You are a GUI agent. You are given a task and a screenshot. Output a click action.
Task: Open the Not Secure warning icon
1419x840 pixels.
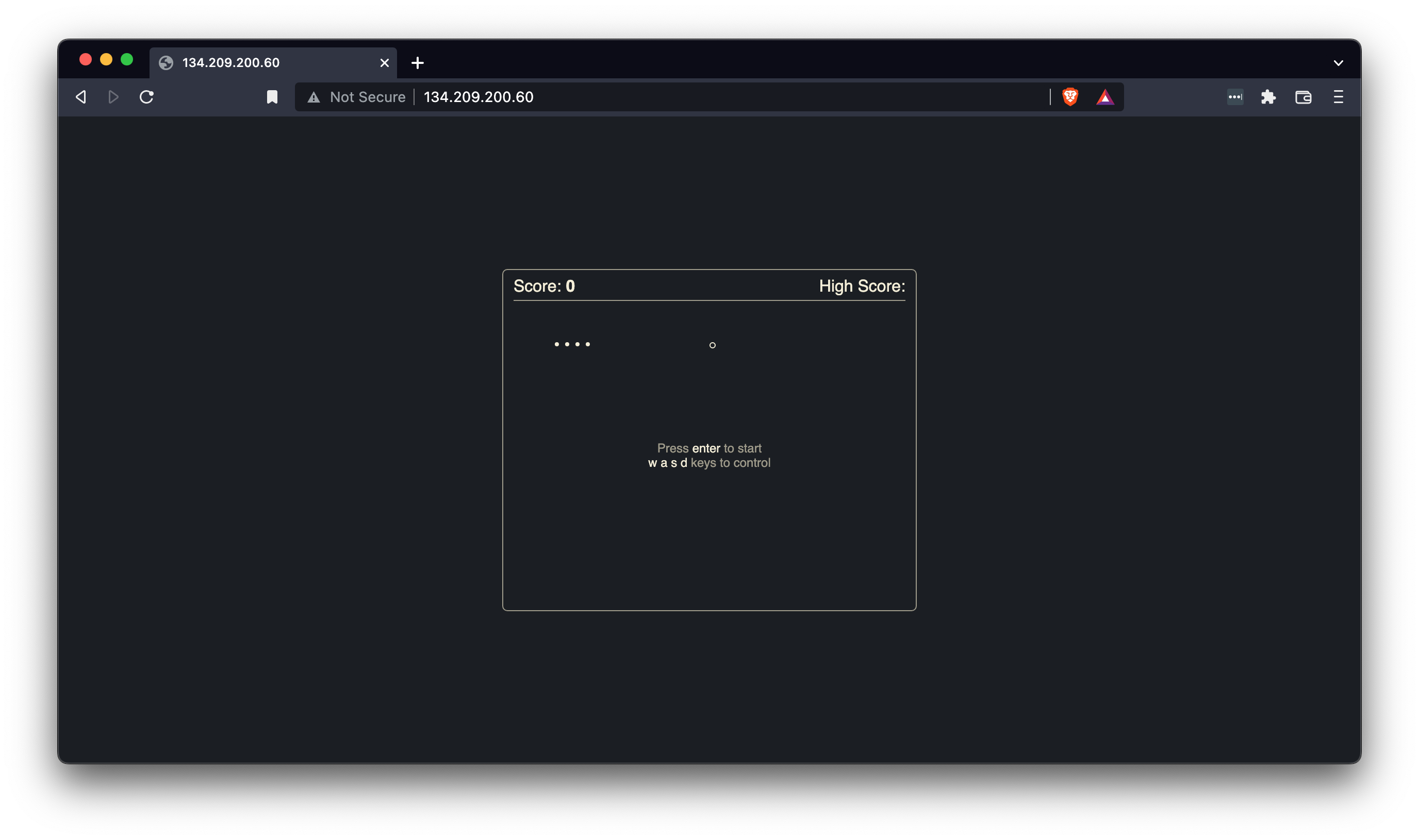coord(313,97)
